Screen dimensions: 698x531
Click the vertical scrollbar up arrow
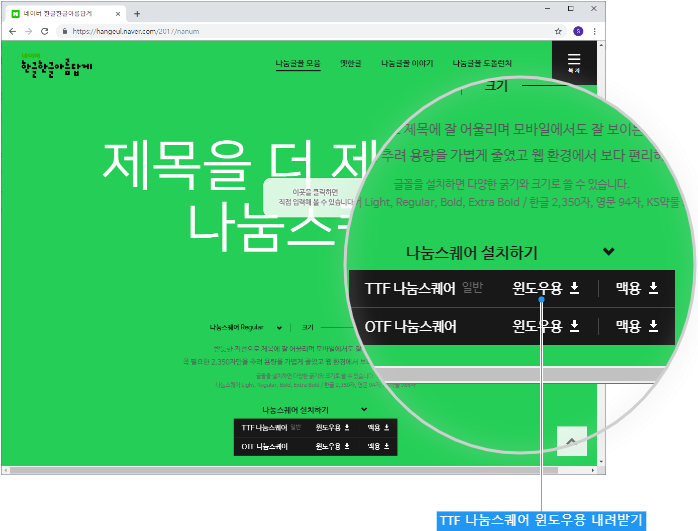pyautogui.click(x=601, y=45)
